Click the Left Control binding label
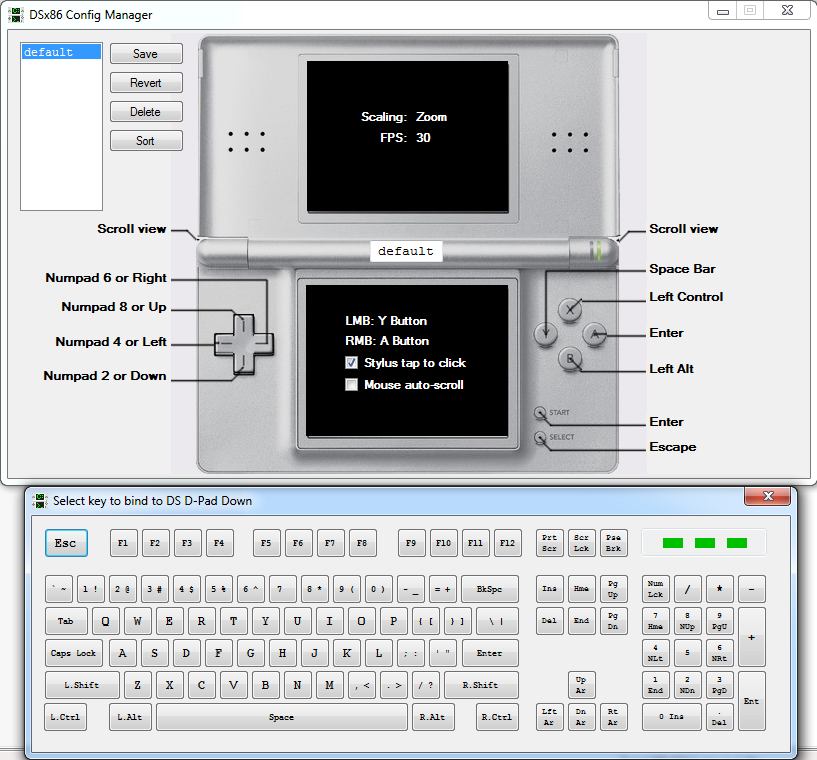Image resolution: width=817 pixels, height=760 pixels. pyautogui.click(x=686, y=296)
